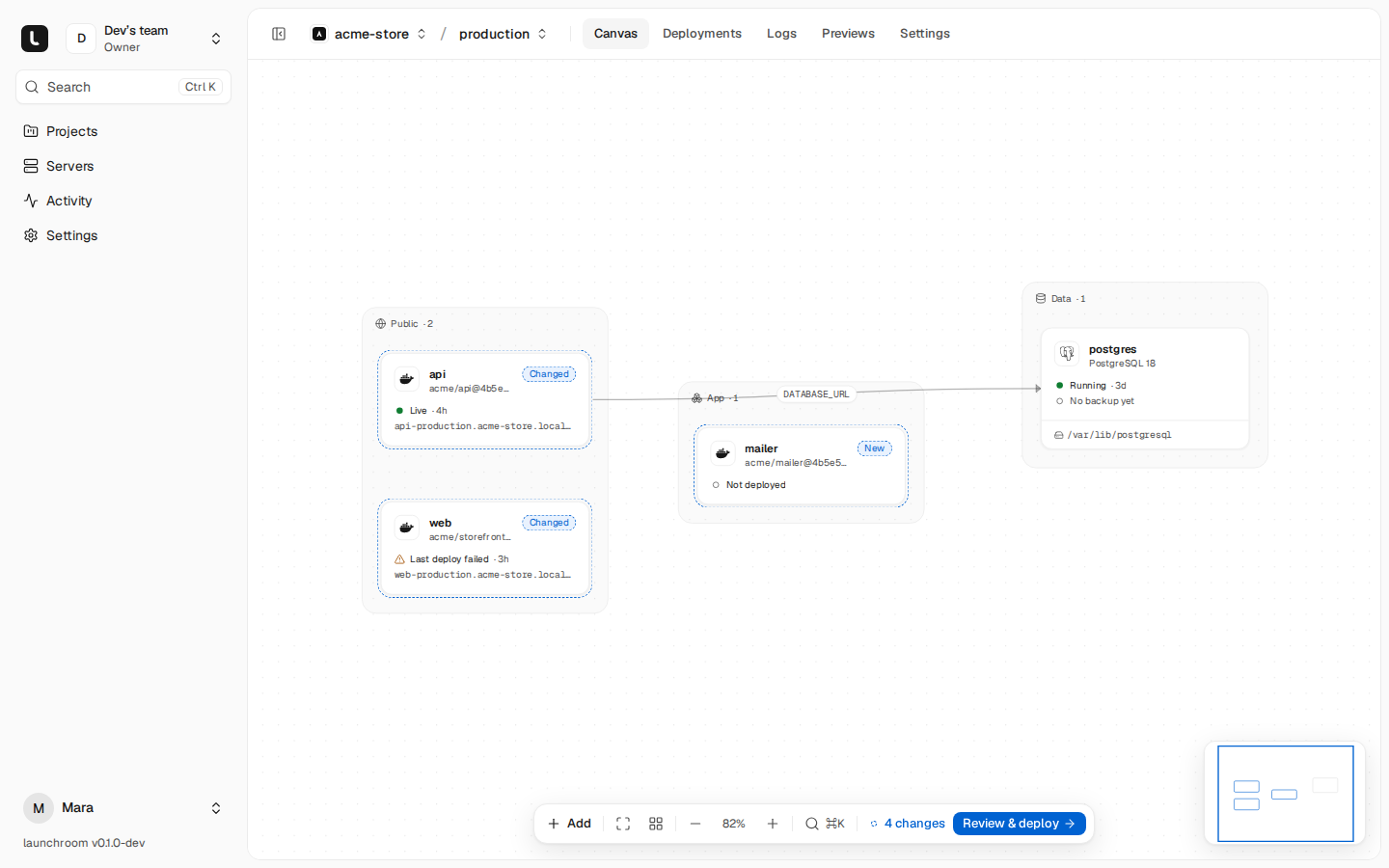The width and height of the screenshot is (1389, 868).
Task: Click the 82% zoom level value
Action: click(x=734, y=824)
